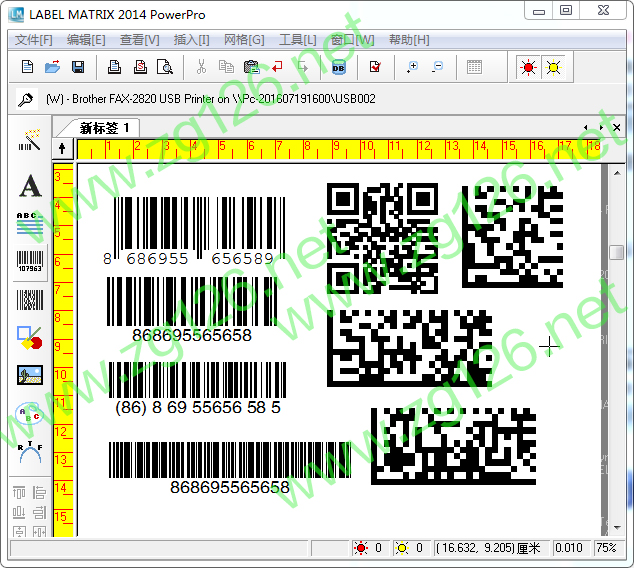This screenshot has width=634, height=568.
Task: Click the tab scroll right arrow
Action: coord(601,127)
